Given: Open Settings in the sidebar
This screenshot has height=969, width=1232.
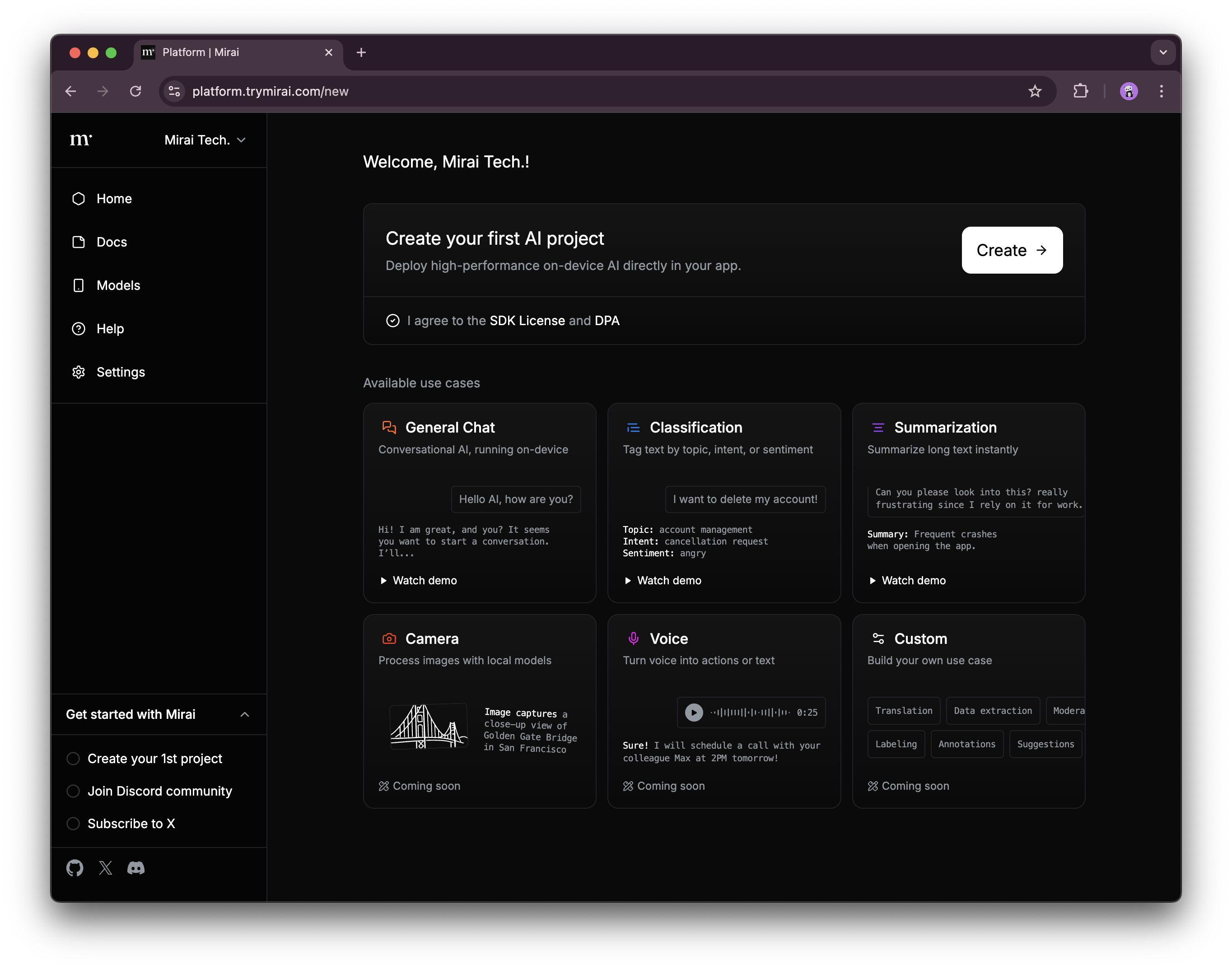Looking at the screenshot, I should (x=121, y=372).
